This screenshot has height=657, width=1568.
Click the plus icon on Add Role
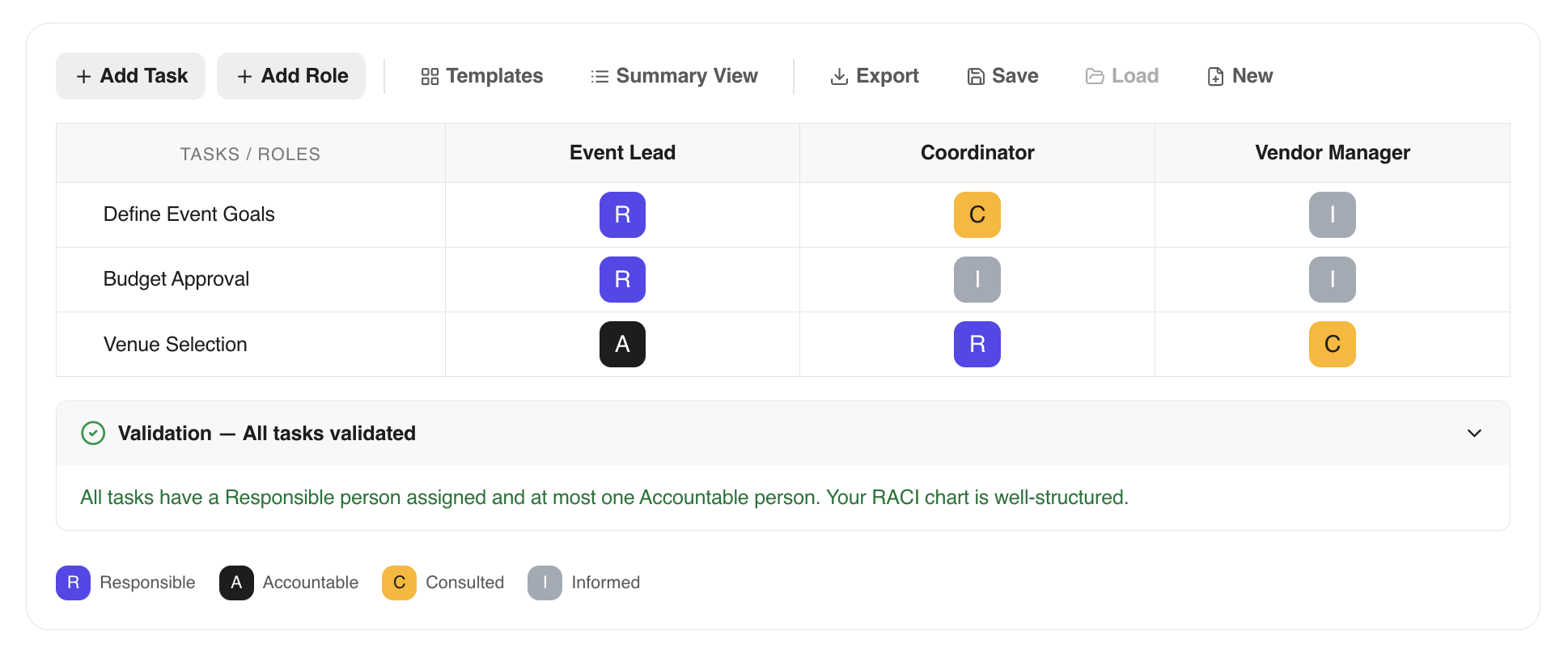coord(244,76)
